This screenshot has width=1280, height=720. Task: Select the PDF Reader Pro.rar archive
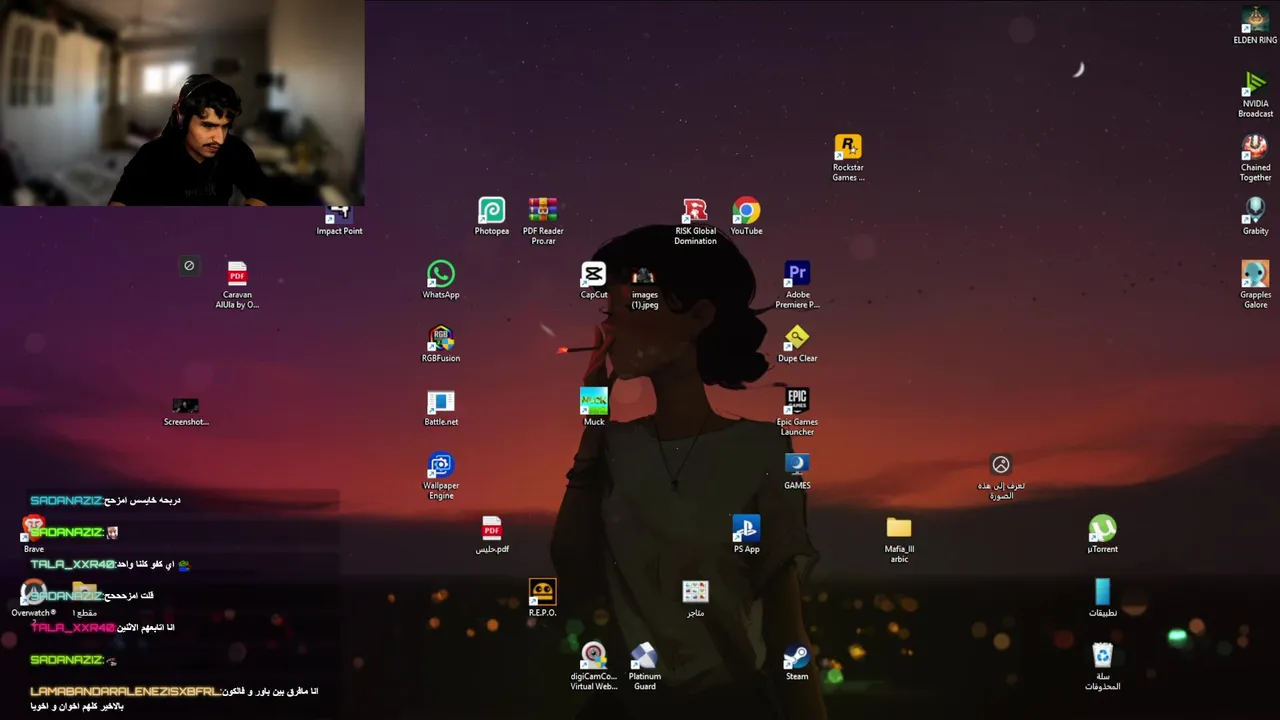(543, 221)
